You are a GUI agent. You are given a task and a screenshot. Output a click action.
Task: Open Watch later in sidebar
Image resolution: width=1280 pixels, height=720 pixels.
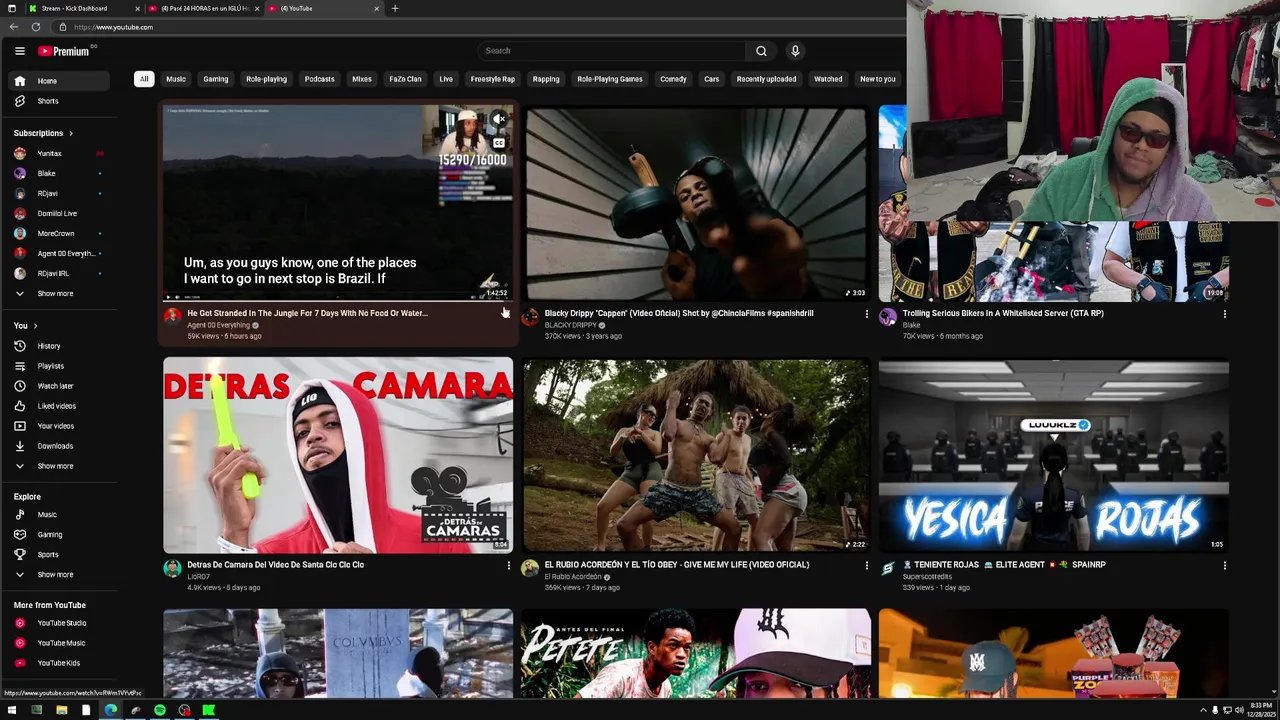click(x=60, y=386)
